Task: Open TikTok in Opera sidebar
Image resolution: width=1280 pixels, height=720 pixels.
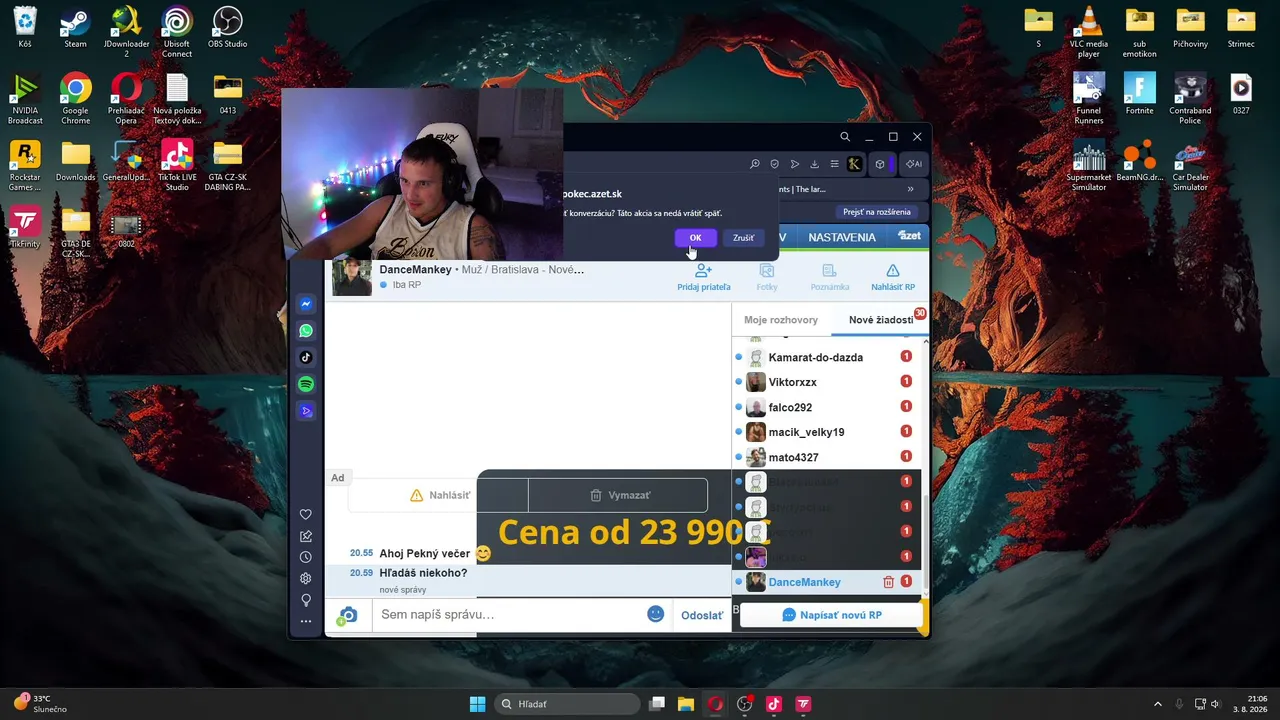Action: coord(306,357)
